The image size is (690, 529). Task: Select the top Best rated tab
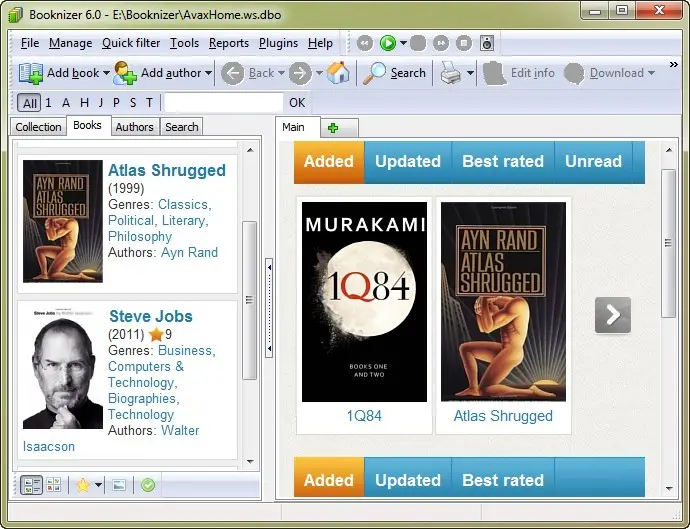click(503, 161)
